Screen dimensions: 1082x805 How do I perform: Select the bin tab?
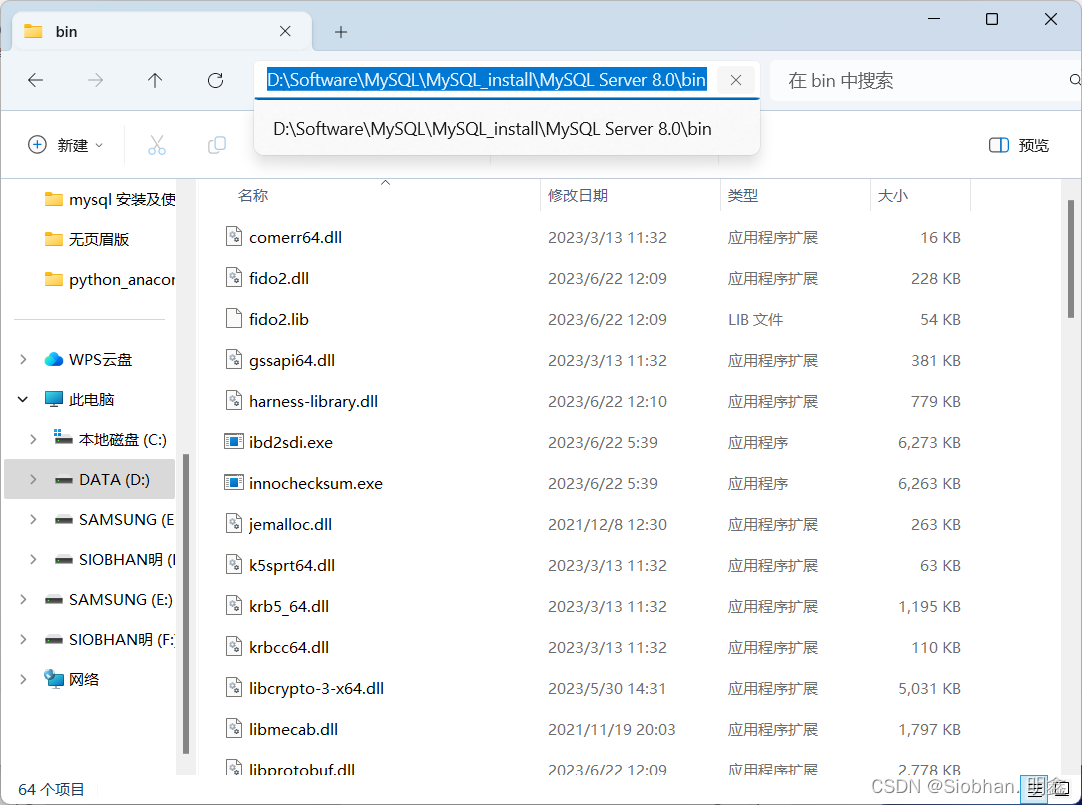(x=162, y=32)
